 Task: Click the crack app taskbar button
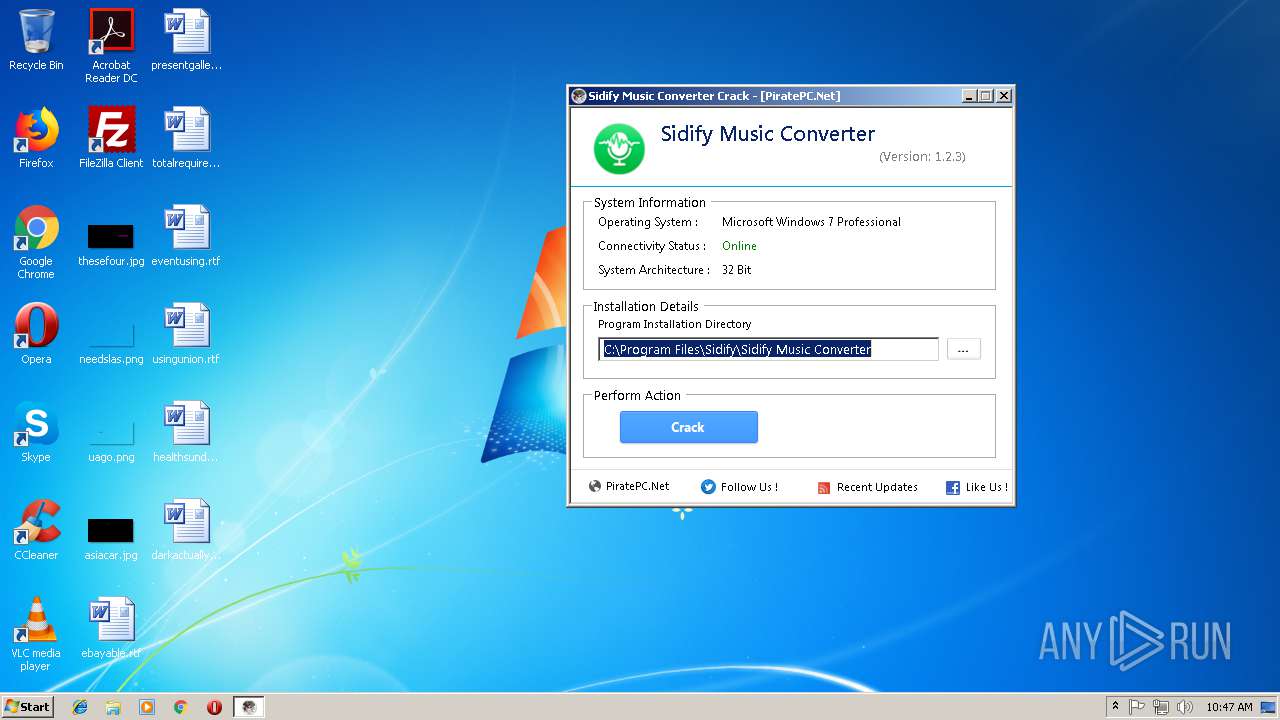[249, 707]
